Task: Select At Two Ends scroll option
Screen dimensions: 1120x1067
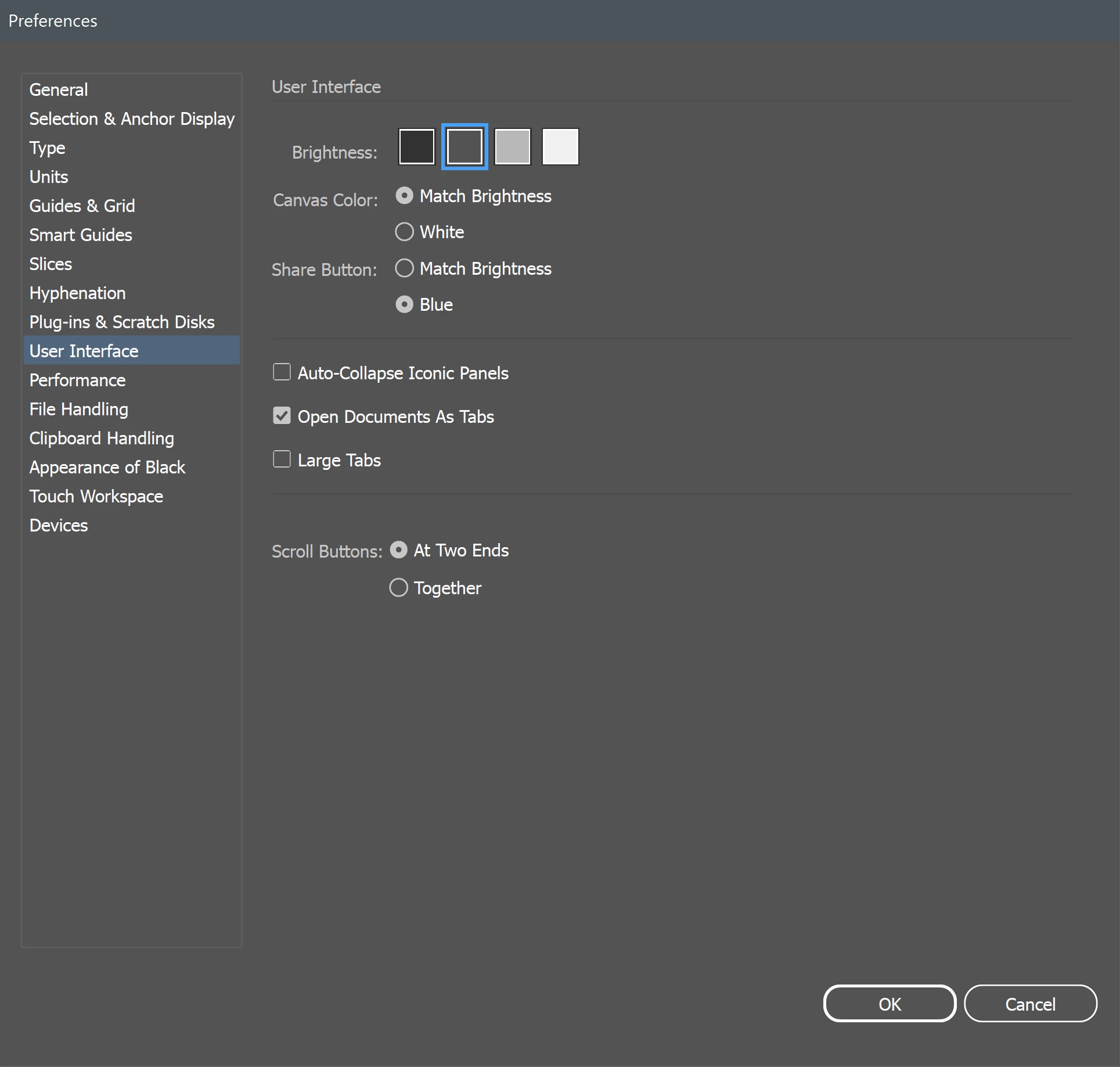Action: click(398, 550)
